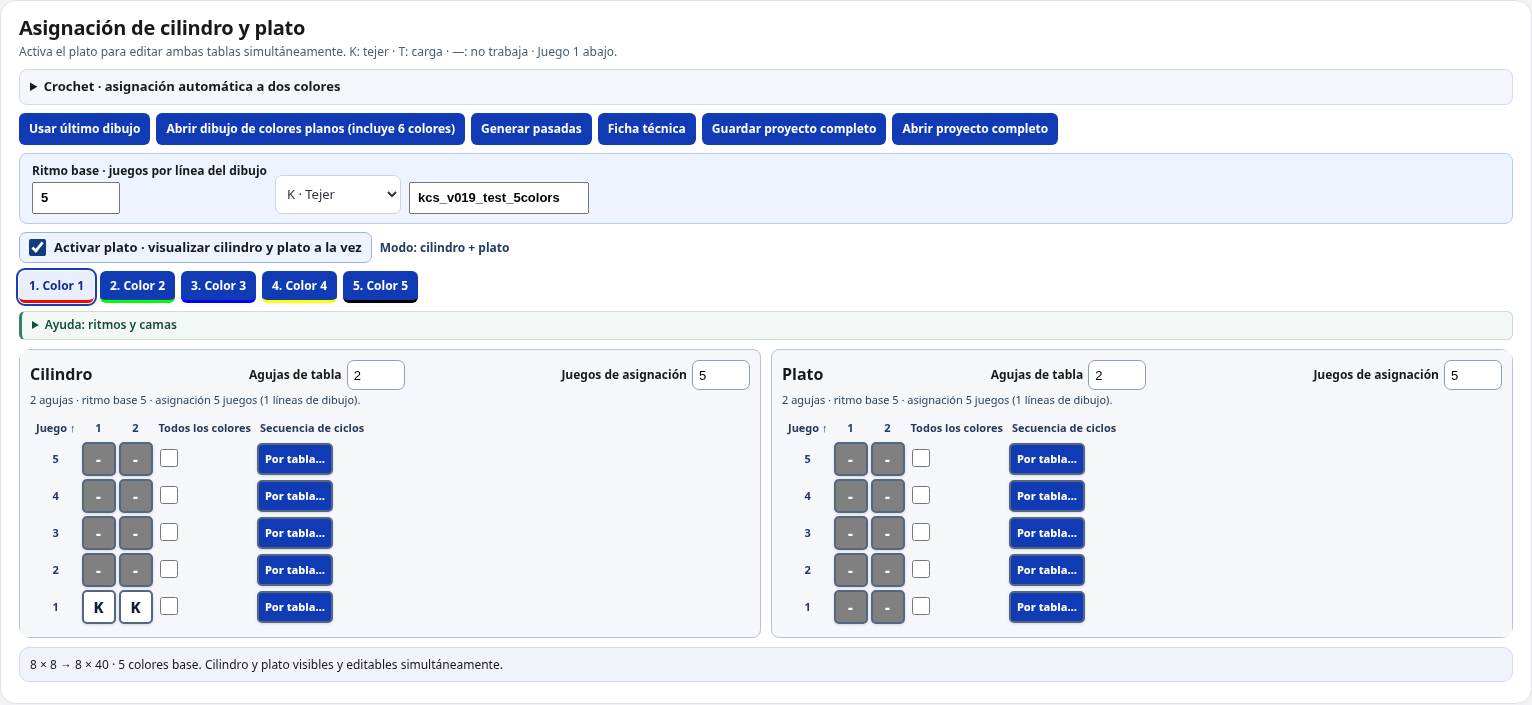1532x705 pixels.
Task: Open 'Ficha técnica'
Action: click(x=647, y=129)
